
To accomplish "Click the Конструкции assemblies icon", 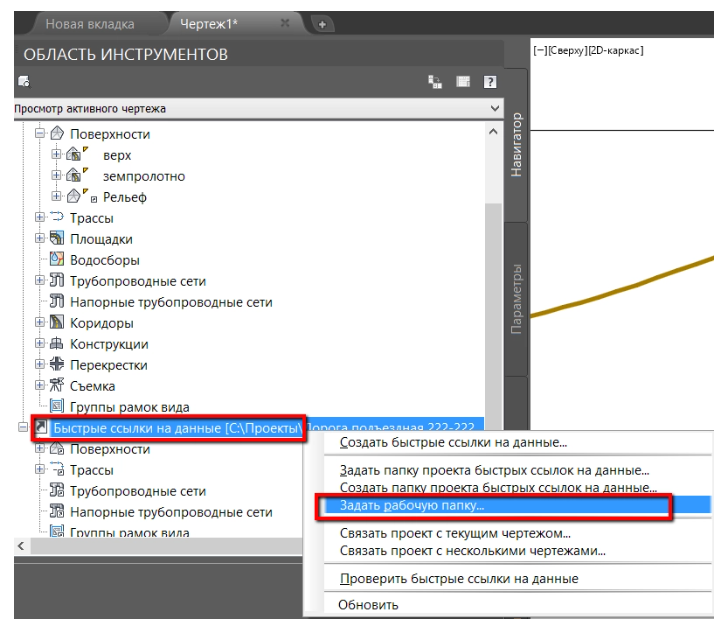I will click(57, 344).
